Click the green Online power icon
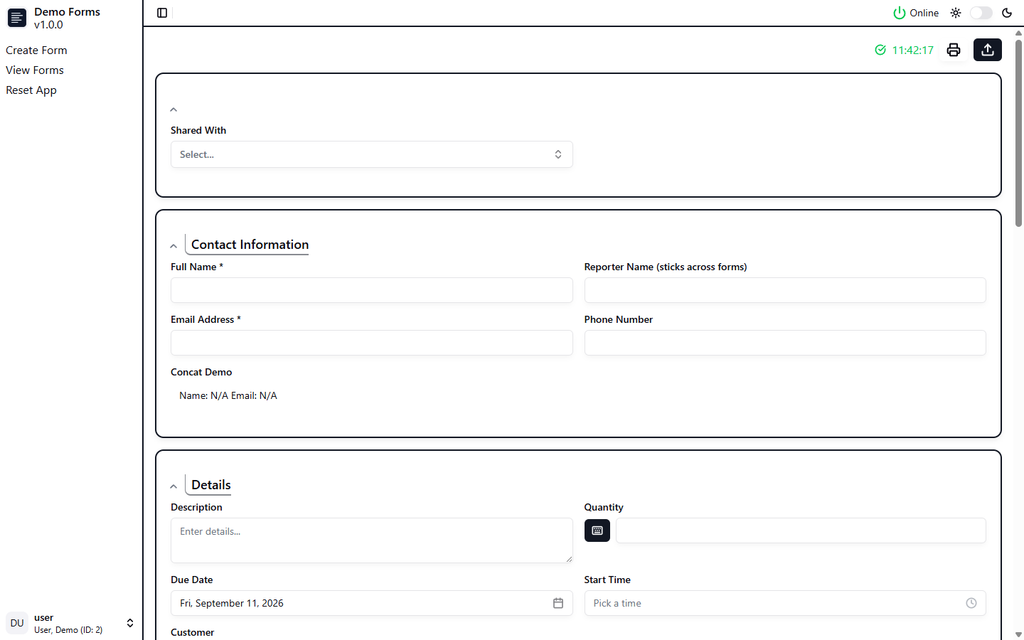 click(x=899, y=13)
